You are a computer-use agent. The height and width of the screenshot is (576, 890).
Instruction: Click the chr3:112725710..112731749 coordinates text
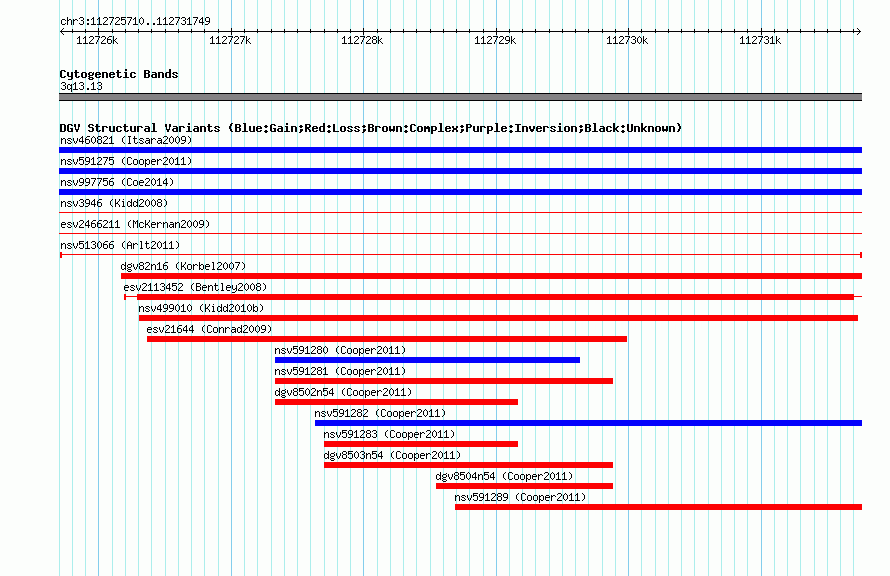(135, 22)
